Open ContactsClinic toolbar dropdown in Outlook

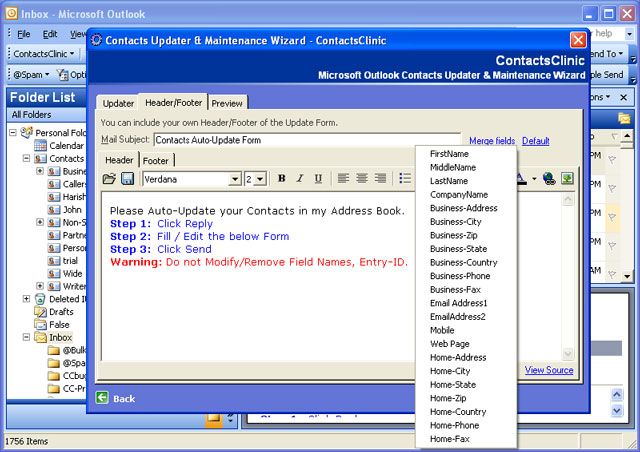(44, 54)
